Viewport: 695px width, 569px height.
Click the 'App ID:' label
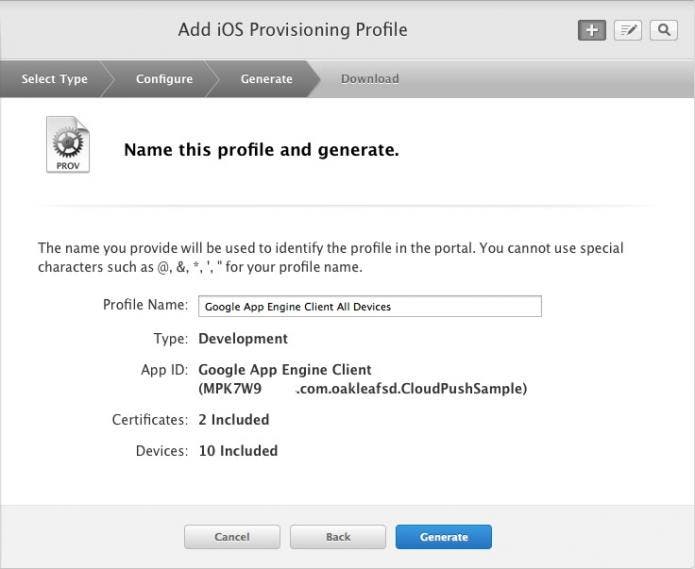point(164,370)
